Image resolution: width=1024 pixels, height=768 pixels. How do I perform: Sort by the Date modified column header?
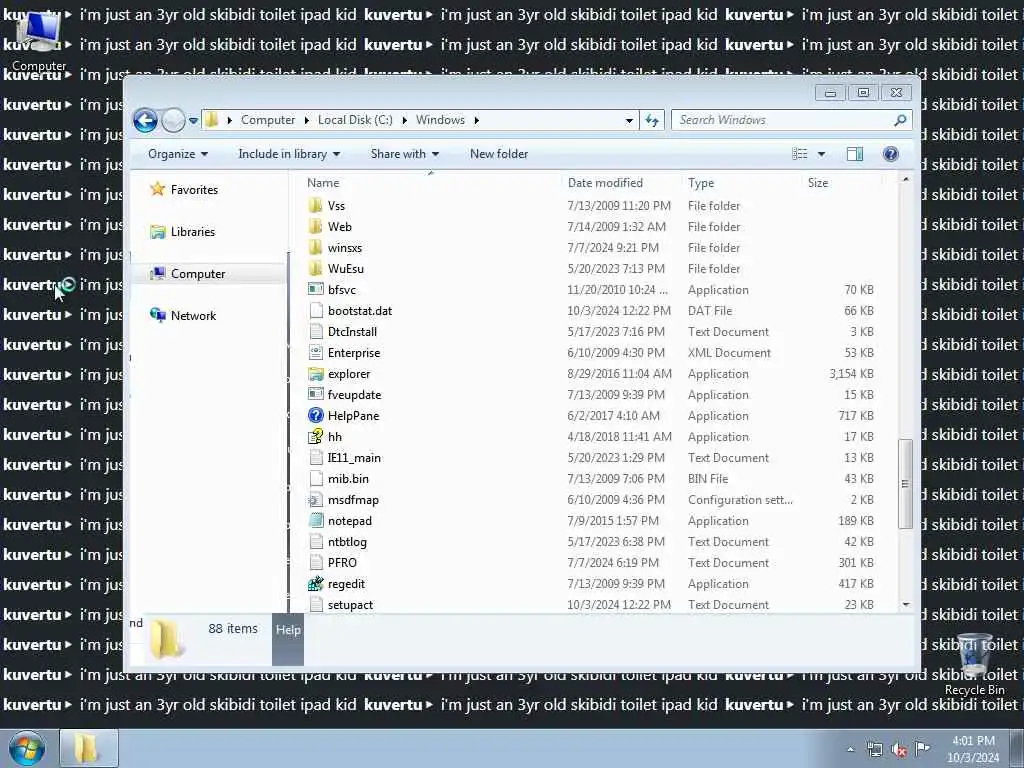[605, 184]
